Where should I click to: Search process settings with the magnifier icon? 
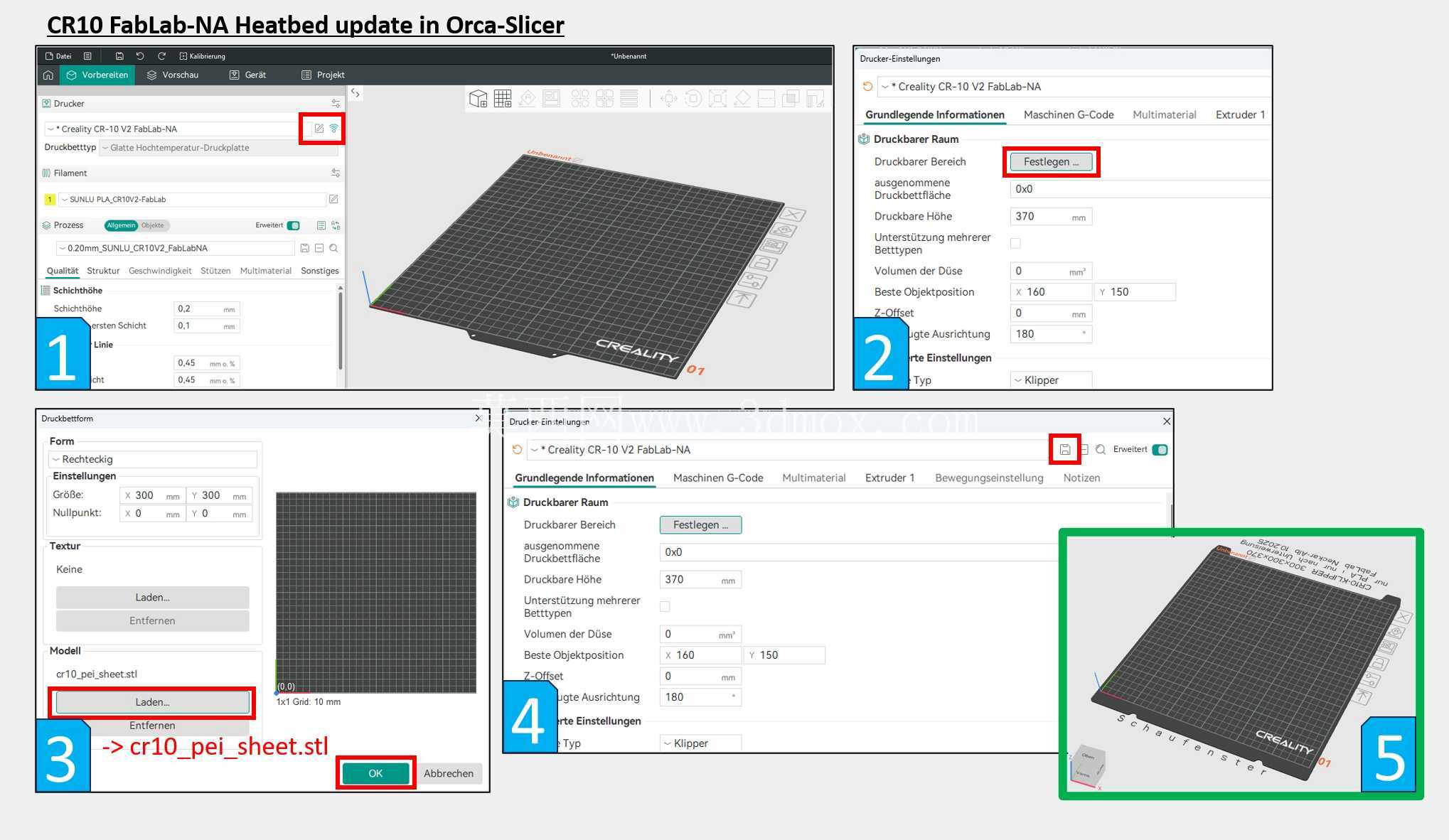coord(333,248)
